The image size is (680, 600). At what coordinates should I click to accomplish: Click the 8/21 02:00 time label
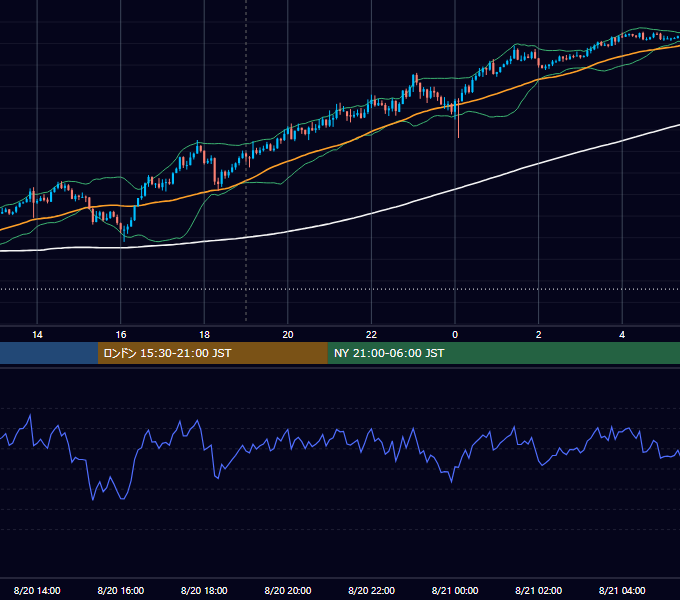point(539,590)
